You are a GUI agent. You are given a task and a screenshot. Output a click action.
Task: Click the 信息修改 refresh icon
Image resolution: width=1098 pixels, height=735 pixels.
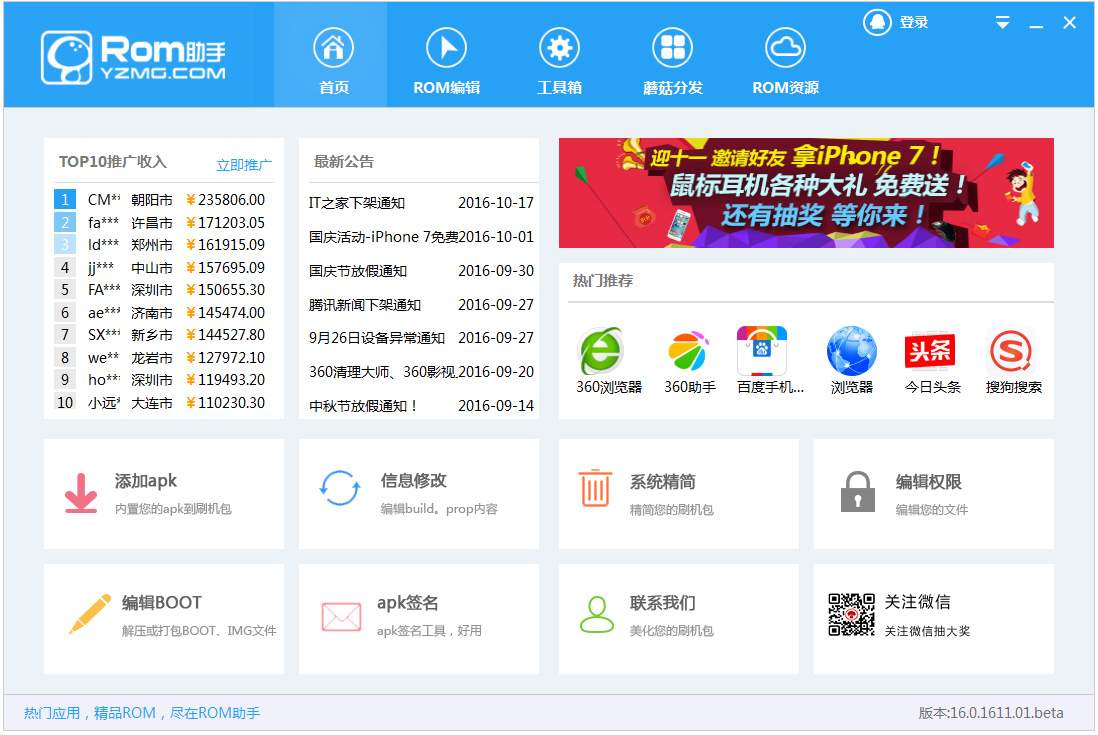click(x=340, y=488)
